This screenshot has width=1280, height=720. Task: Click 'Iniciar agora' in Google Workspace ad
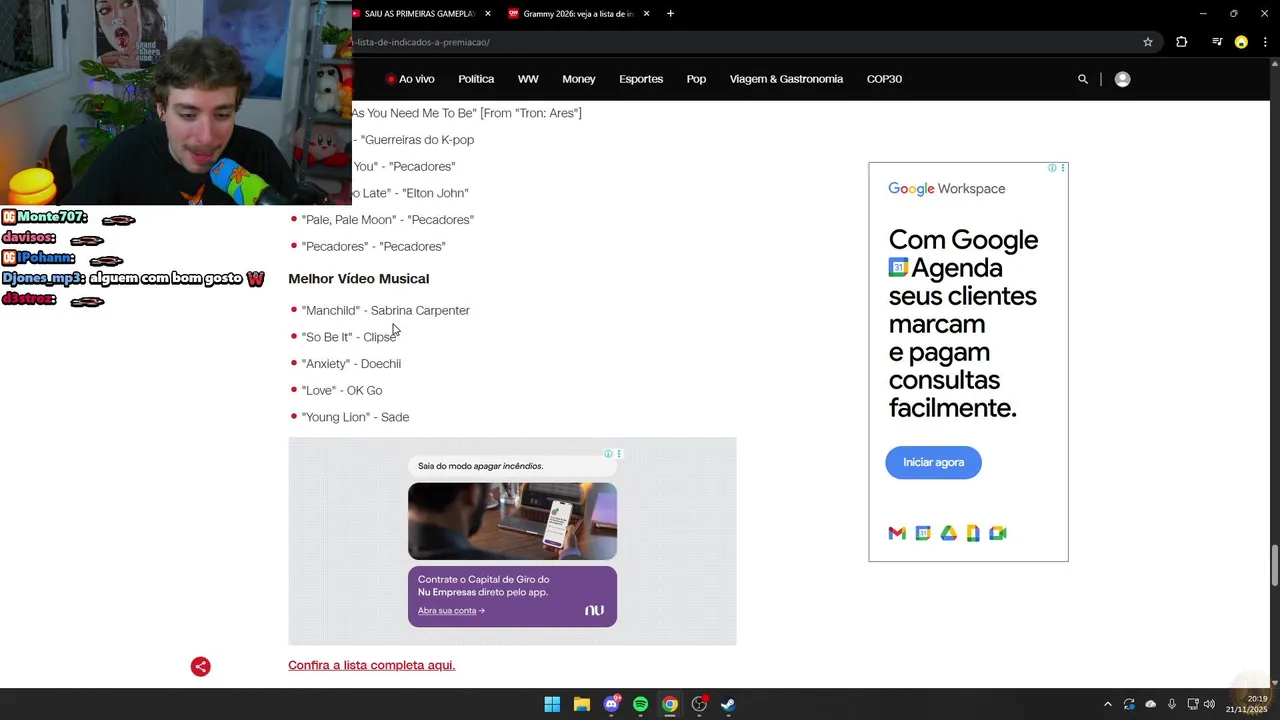(933, 462)
